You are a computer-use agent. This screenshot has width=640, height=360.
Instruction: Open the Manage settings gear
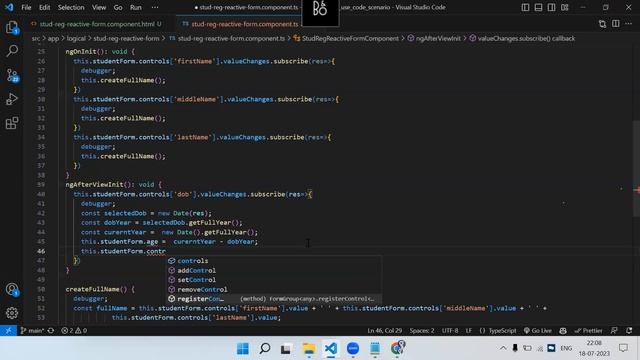[x=12, y=313]
